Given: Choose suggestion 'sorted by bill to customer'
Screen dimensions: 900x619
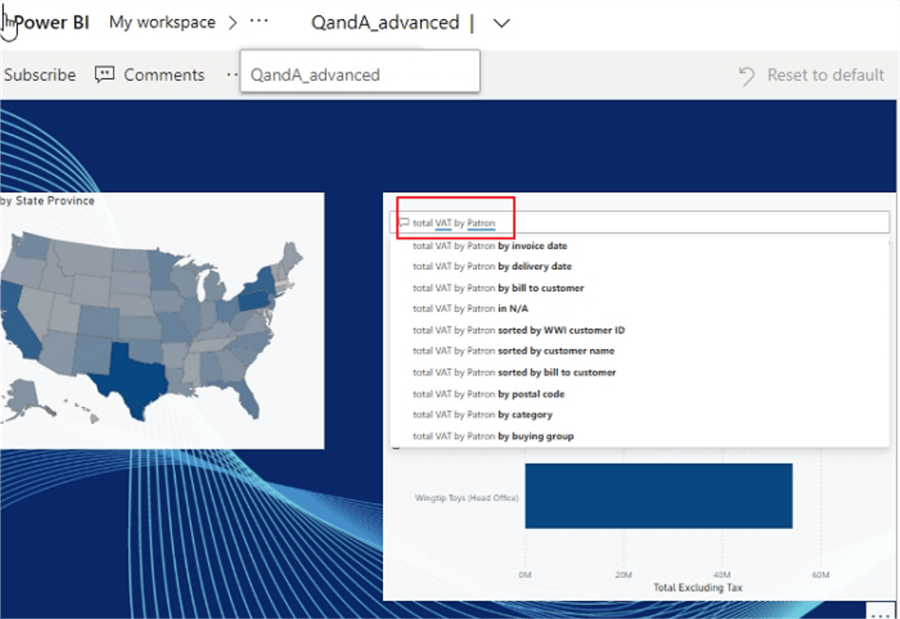Looking at the screenshot, I should tap(640, 372).
